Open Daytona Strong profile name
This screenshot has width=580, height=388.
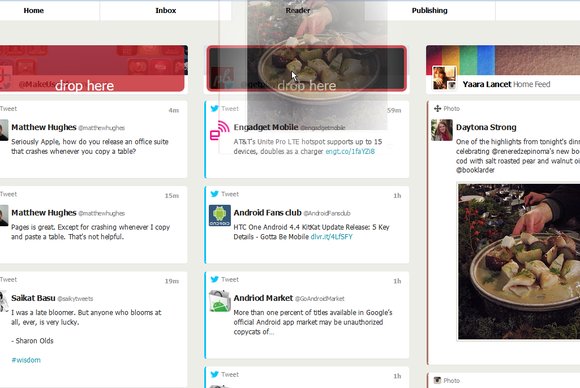click(486, 127)
